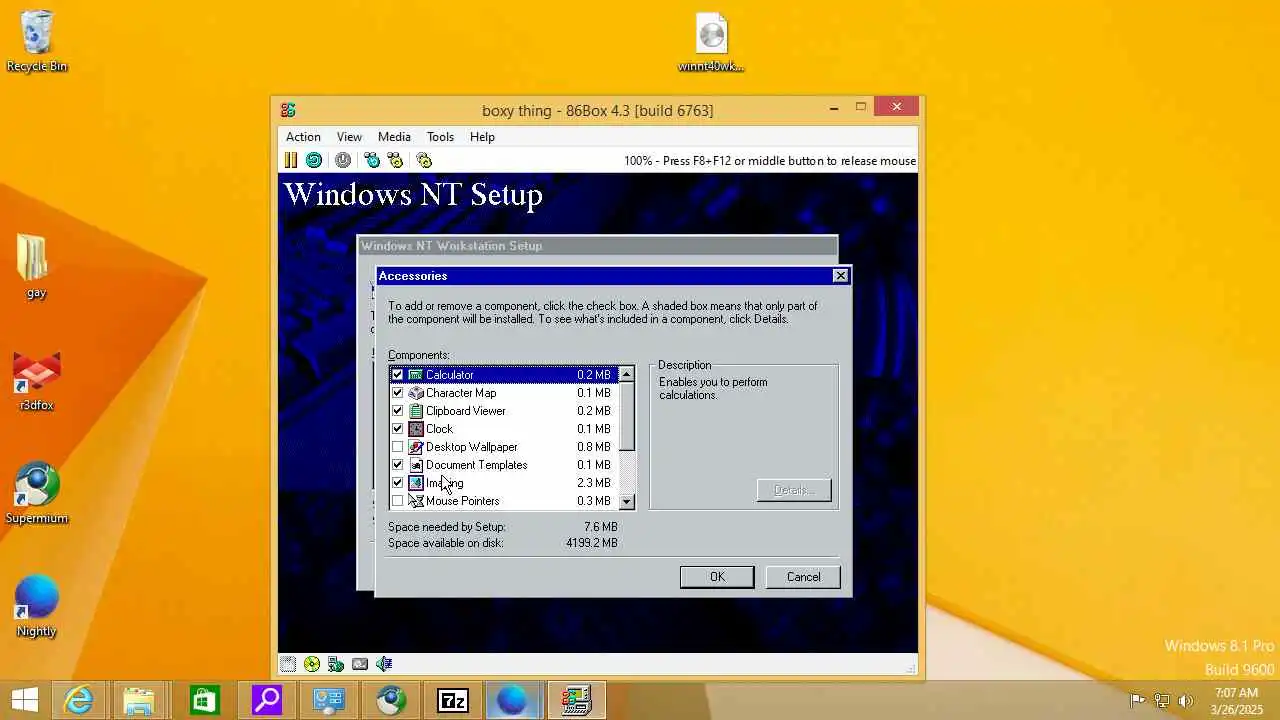Close the Accessories dialog with X
Screen dimensions: 1280x720
tap(841, 276)
